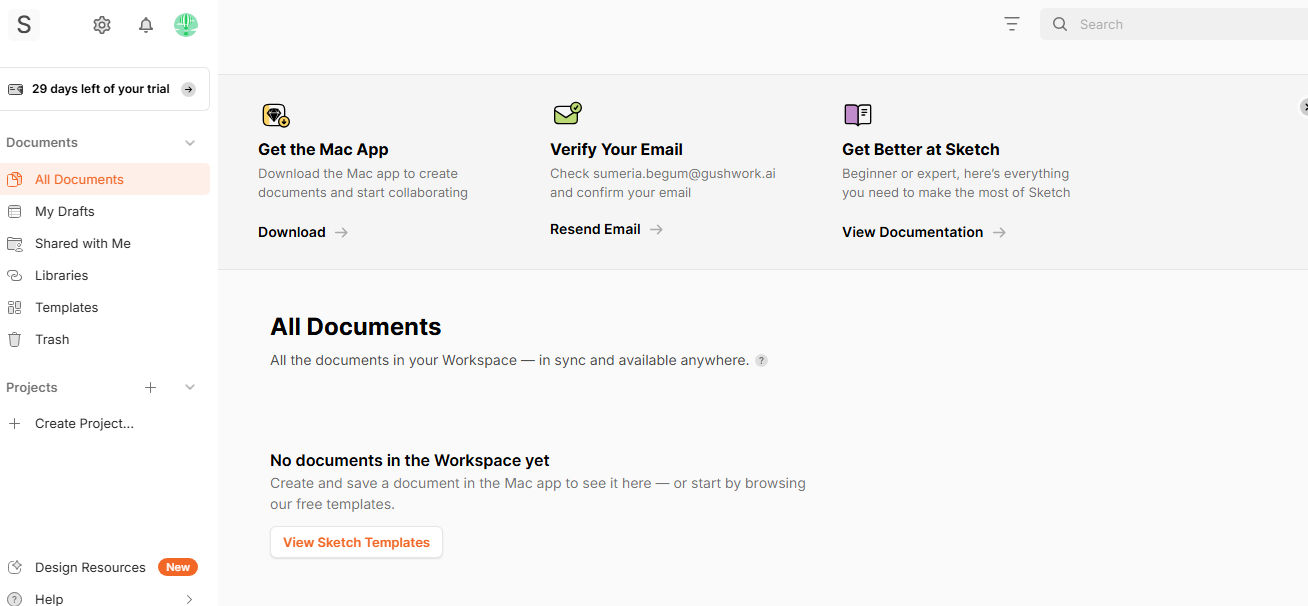Image resolution: width=1308 pixels, height=606 pixels.
Task: Click the New badge
Action: pyautogui.click(x=178, y=567)
